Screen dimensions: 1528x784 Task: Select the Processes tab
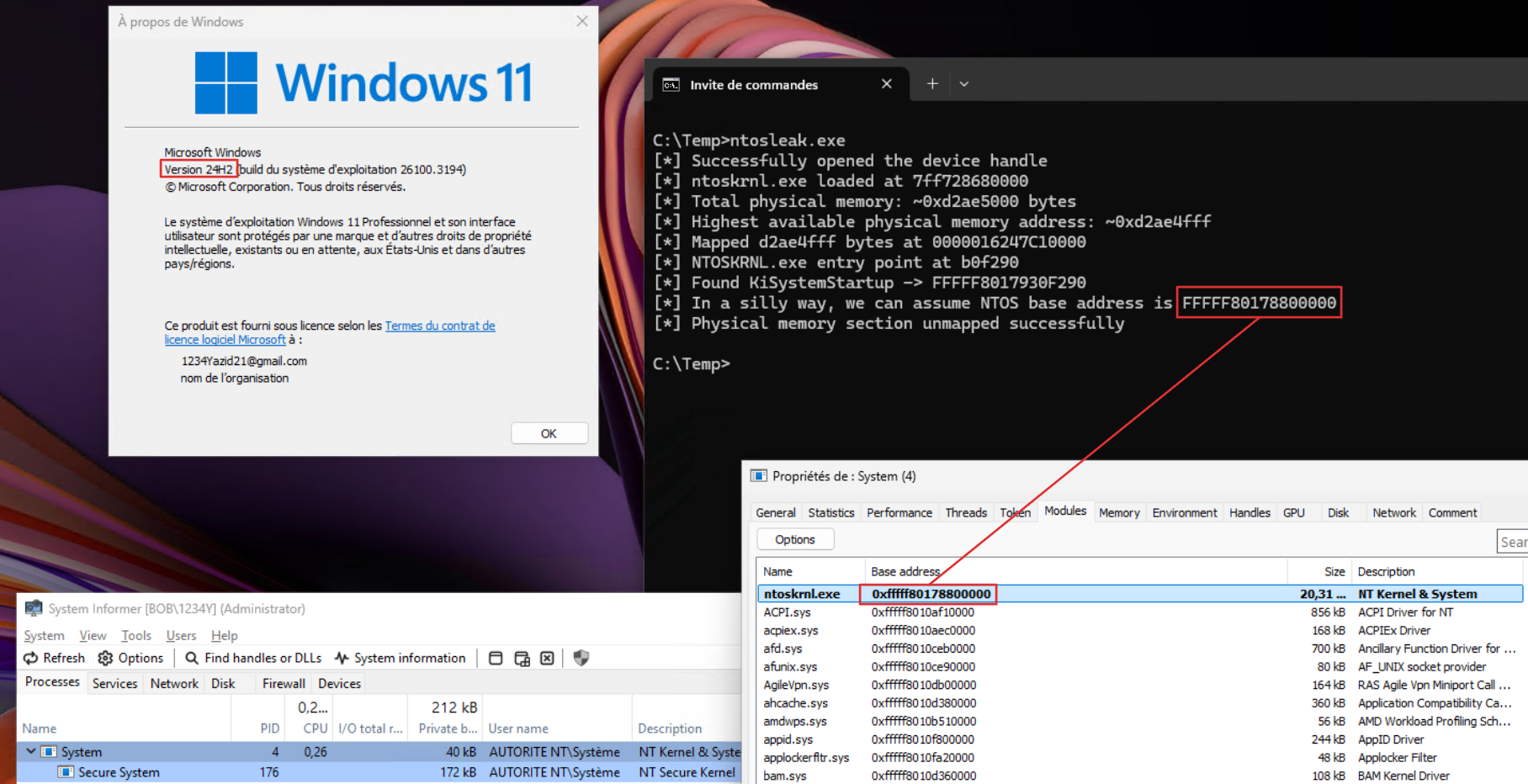[52, 681]
